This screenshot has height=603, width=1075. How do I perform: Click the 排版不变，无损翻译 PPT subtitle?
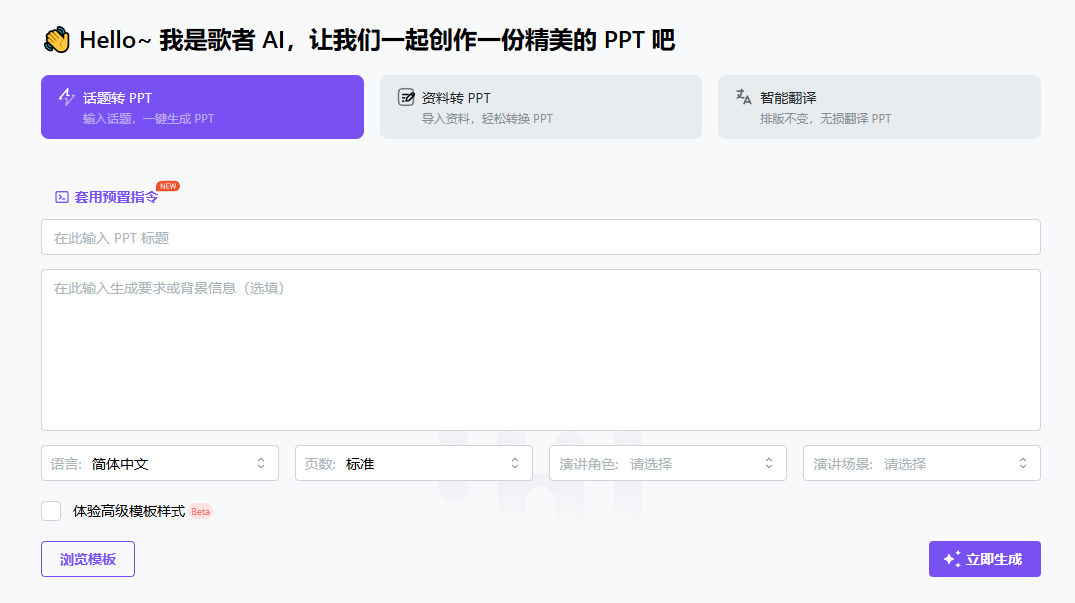(x=825, y=119)
